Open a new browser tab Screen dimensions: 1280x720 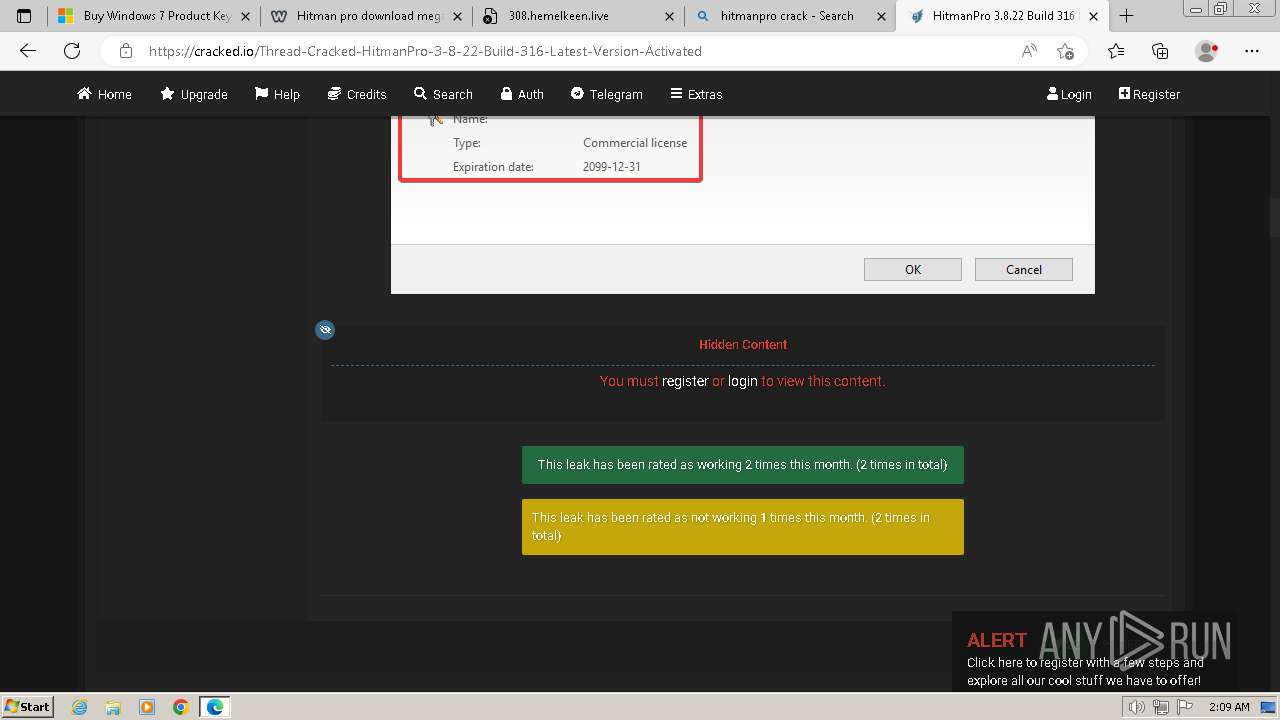click(x=1126, y=16)
